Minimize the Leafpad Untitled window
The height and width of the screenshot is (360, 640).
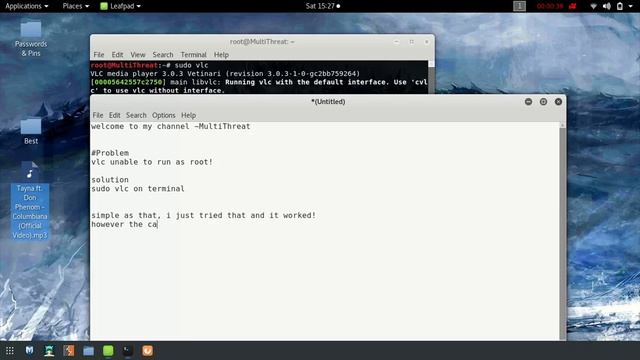click(528, 102)
